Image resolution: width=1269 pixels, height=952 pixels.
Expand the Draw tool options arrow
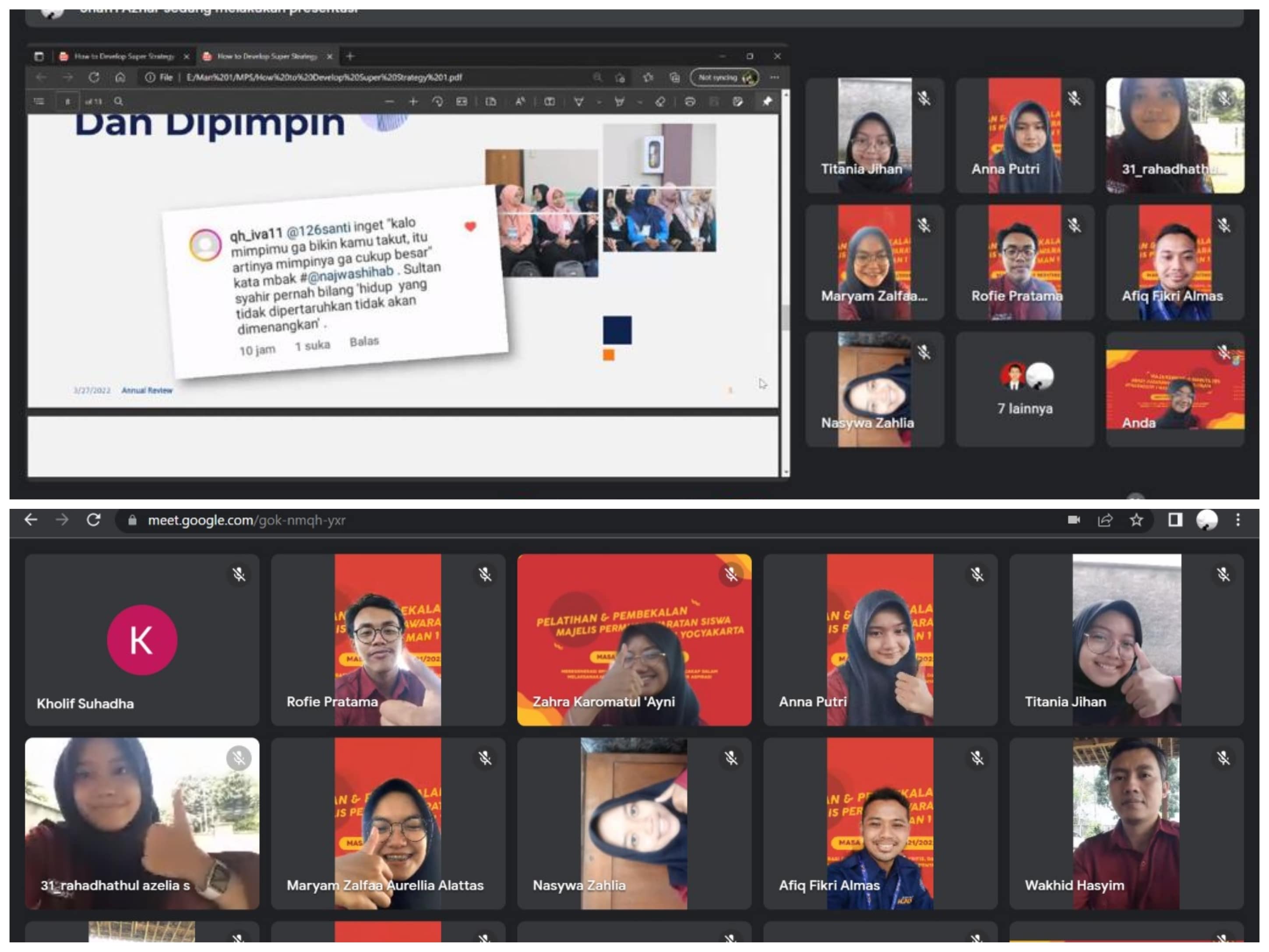599,102
